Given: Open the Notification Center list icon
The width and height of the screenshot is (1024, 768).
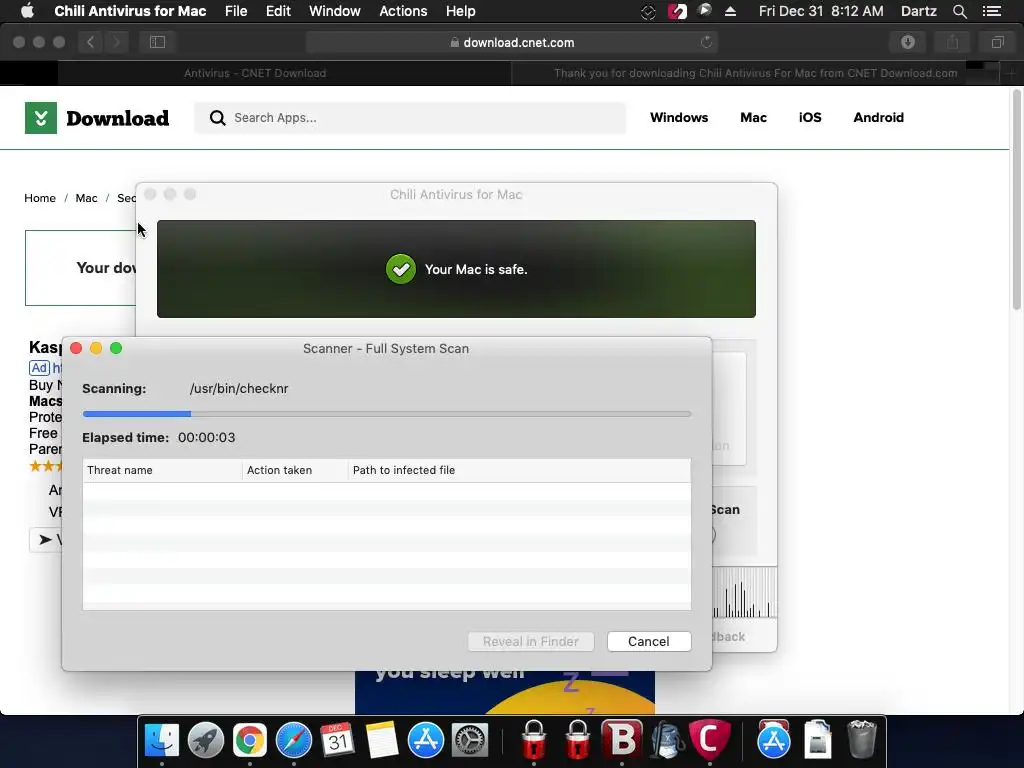Looking at the screenshot, I should [x=991, y=11].
